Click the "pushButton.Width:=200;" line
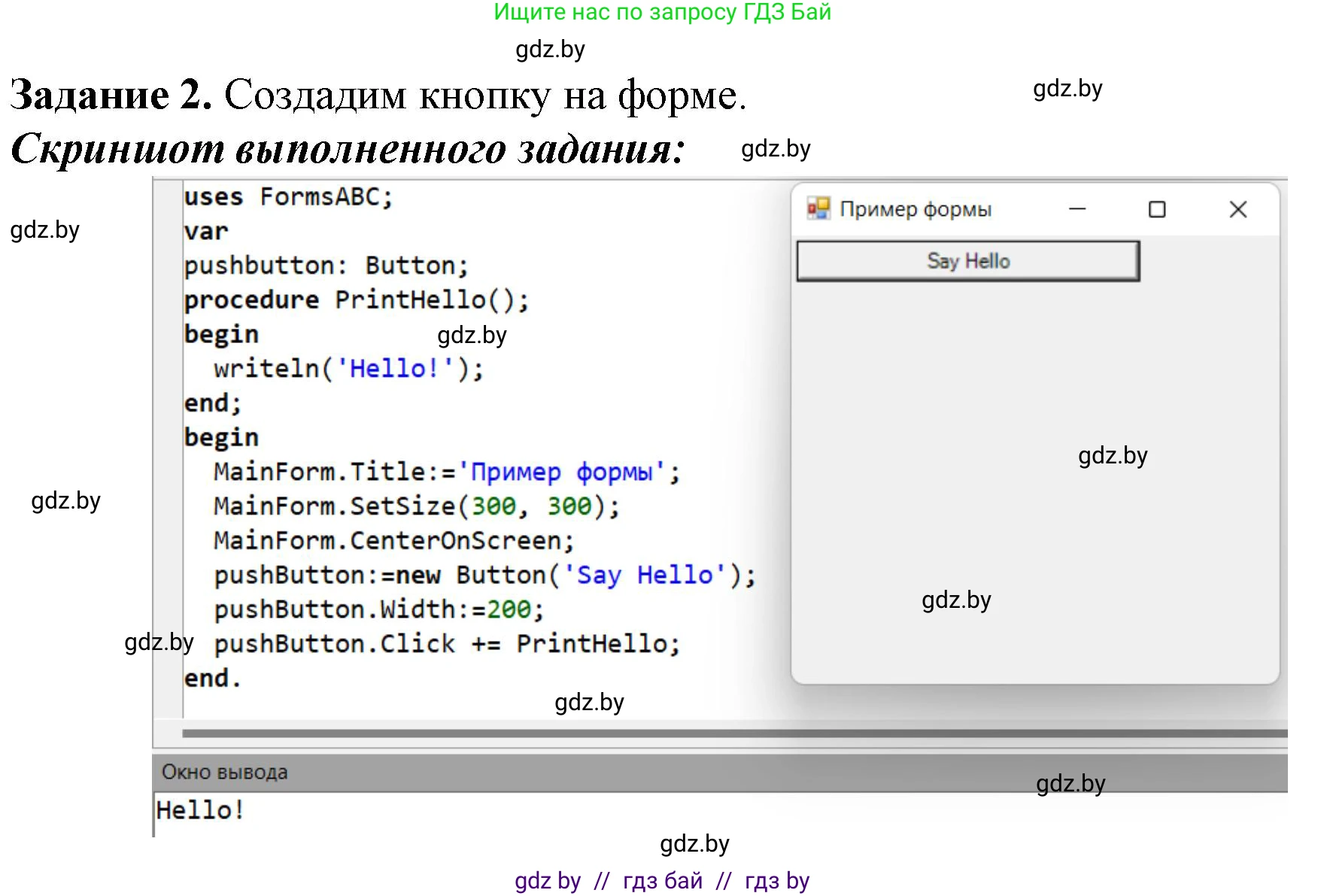Image resolution: width=1327 pixels, height=896 pixels. (378, 609)
